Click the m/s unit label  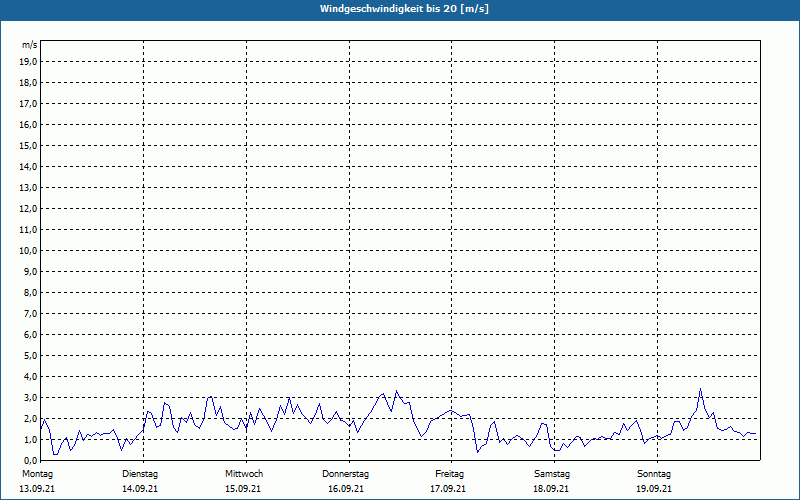pyautogui.click(x=30, y=45)
